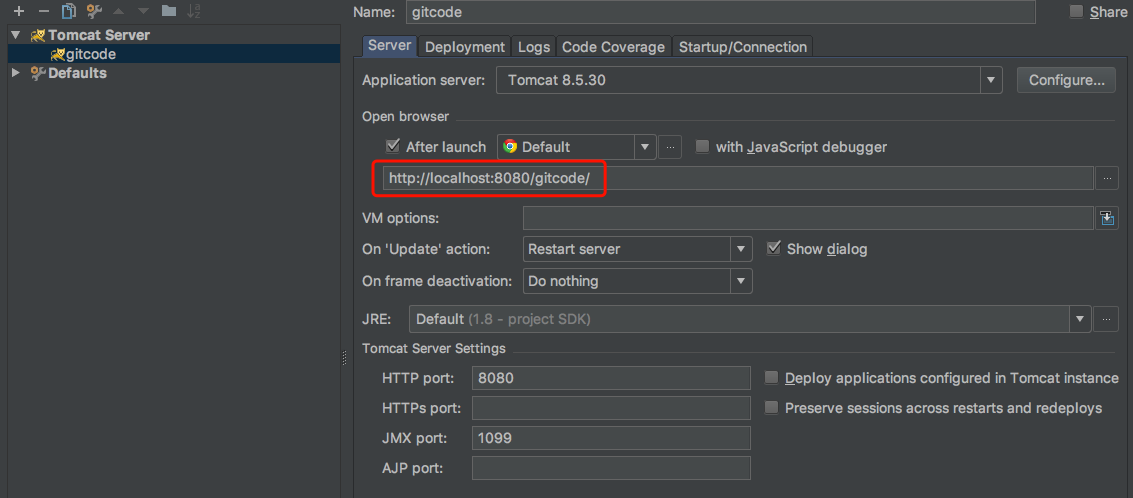Remove the selected configuration with minus icon
The image size is (1133, 498).
click(x=43, y=11)
